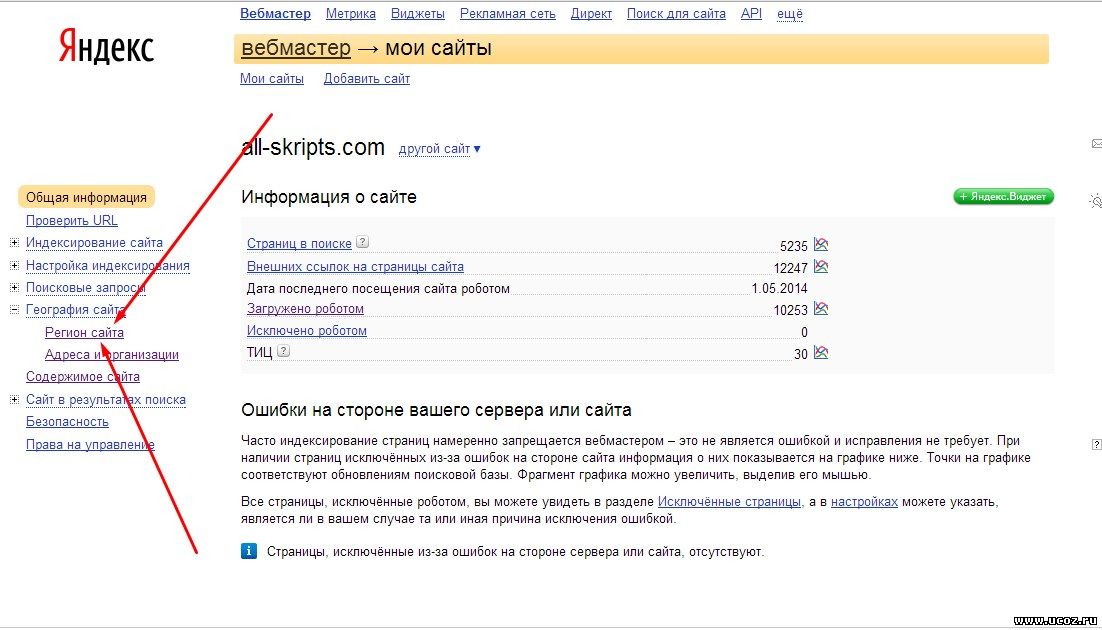Open Сайт в результатах поиска link
The image size is (1102, 630).
tap(106, 399)
